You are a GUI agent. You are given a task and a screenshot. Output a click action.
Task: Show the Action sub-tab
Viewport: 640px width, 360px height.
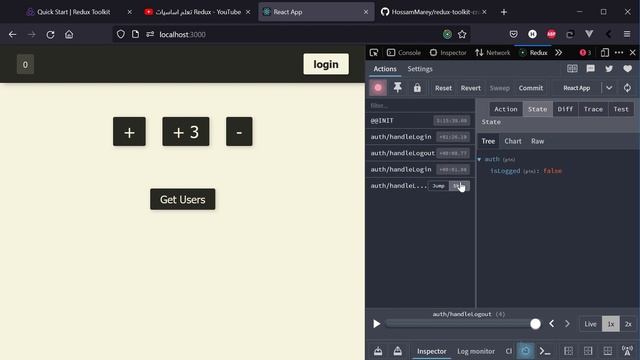click(x=506, y=109)
